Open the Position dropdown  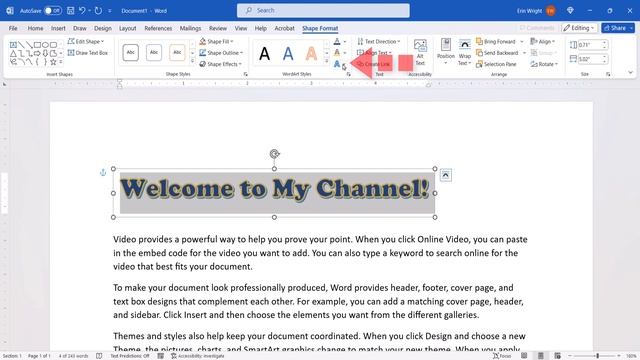(446, 52)
